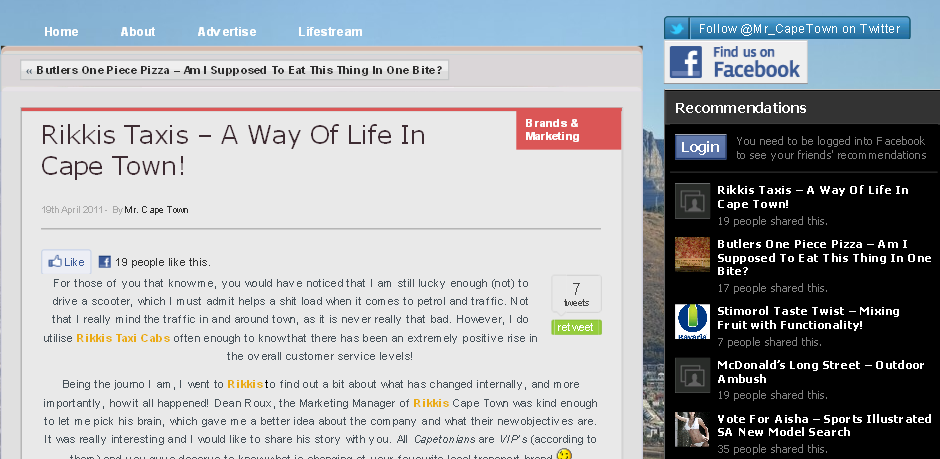Click the Rikkis link after 'I went to'
The height and width of the screenshot is (459, 940).
[245, 384]
